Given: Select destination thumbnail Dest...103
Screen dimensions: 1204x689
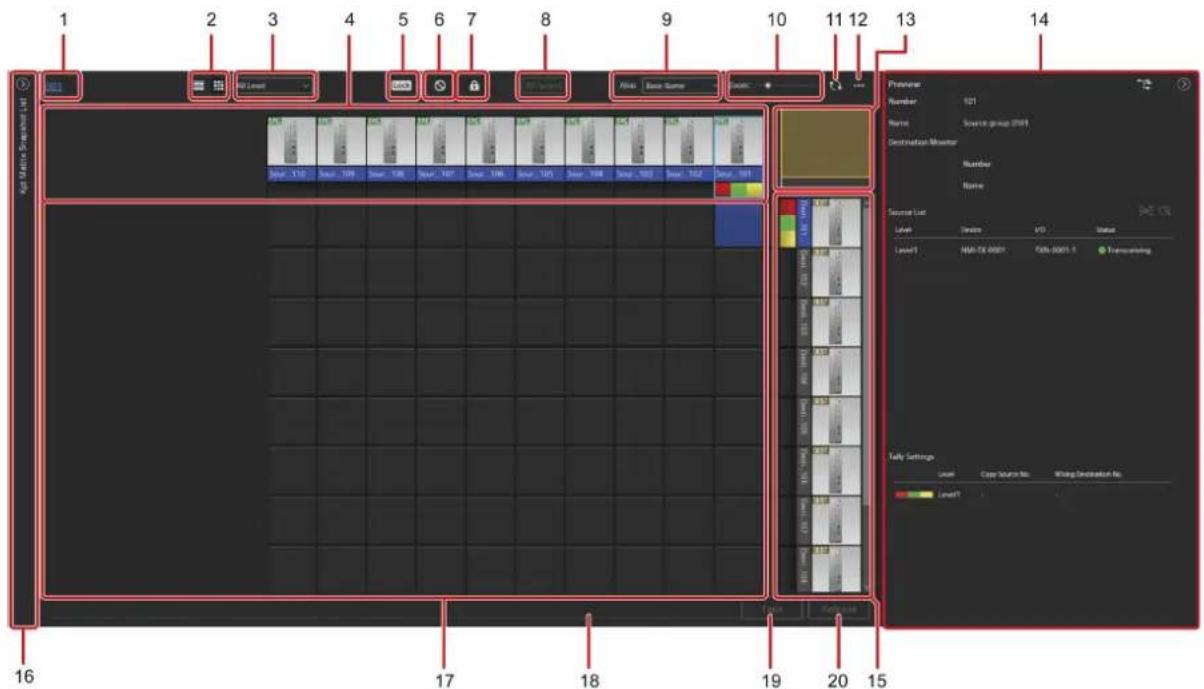Looking at the screenshot, I should point(836,322).
